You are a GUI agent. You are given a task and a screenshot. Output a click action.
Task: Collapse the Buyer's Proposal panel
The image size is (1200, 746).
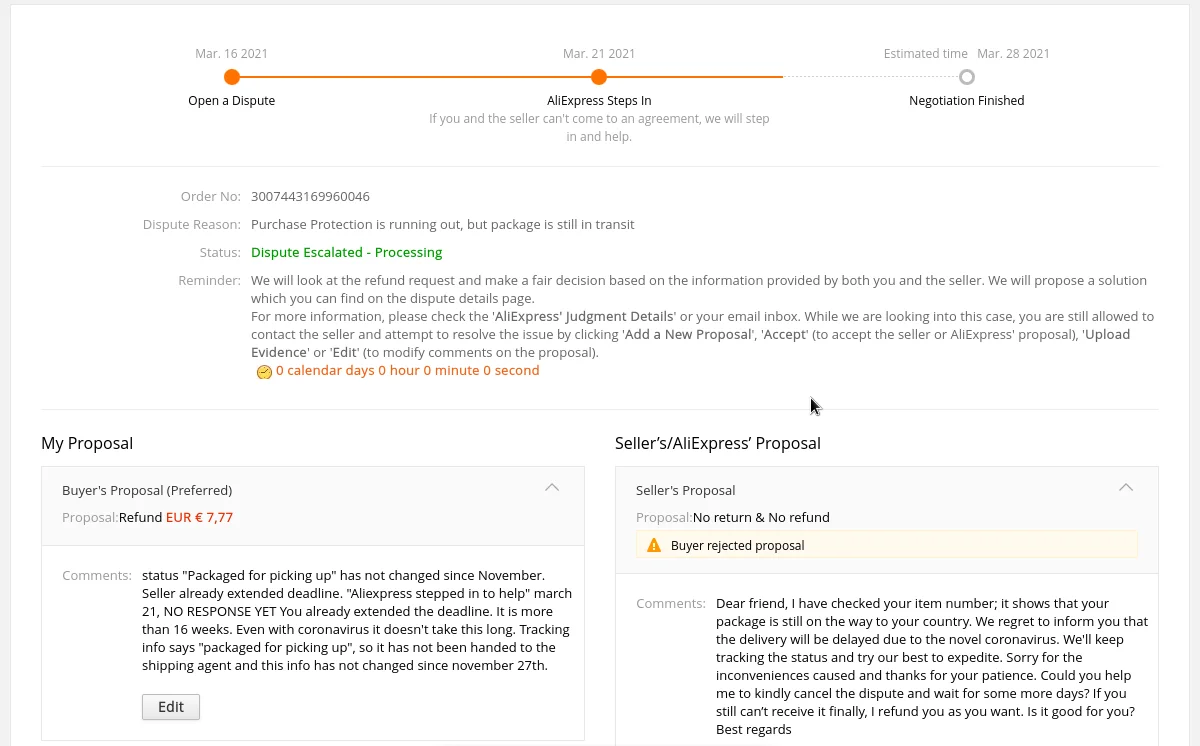[x=552, y=488]
